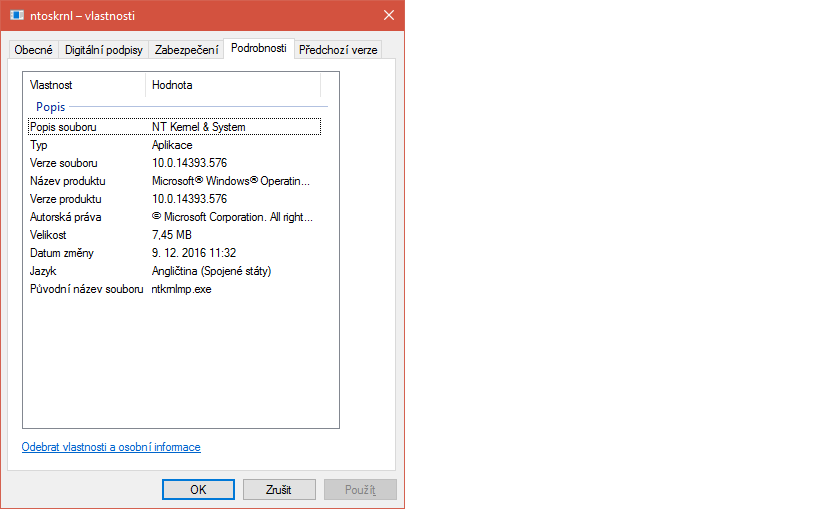Select the Název produktu label
The width and height of the screenshot is (819, 509).
point(67,181)
